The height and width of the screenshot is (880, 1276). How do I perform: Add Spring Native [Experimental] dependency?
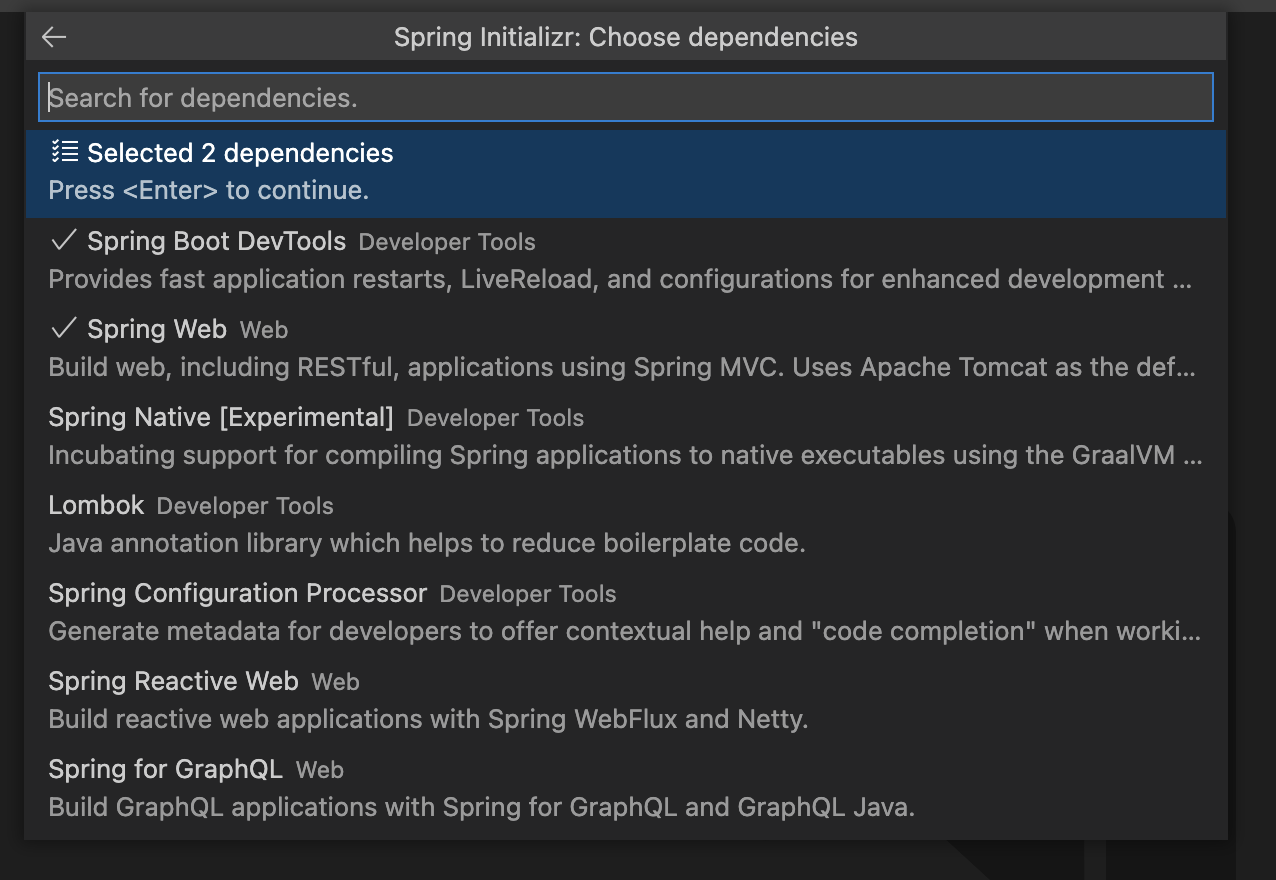point(220,417)
